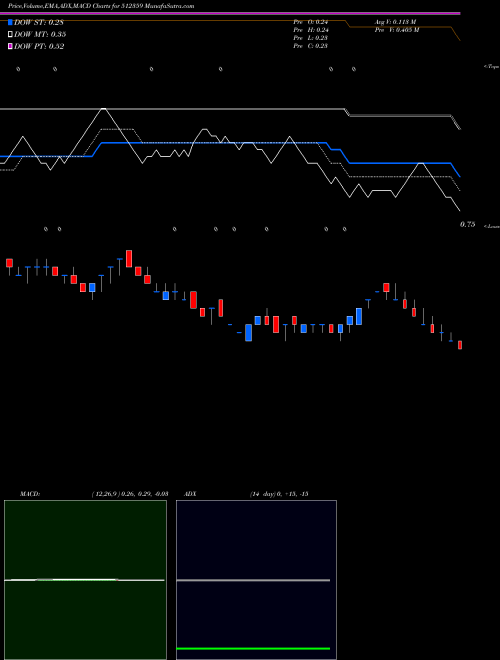This screenshot has width=500, height=660.
Task: Click the 'Pre H: 0.24' value
Action: (x=311, y=30)
